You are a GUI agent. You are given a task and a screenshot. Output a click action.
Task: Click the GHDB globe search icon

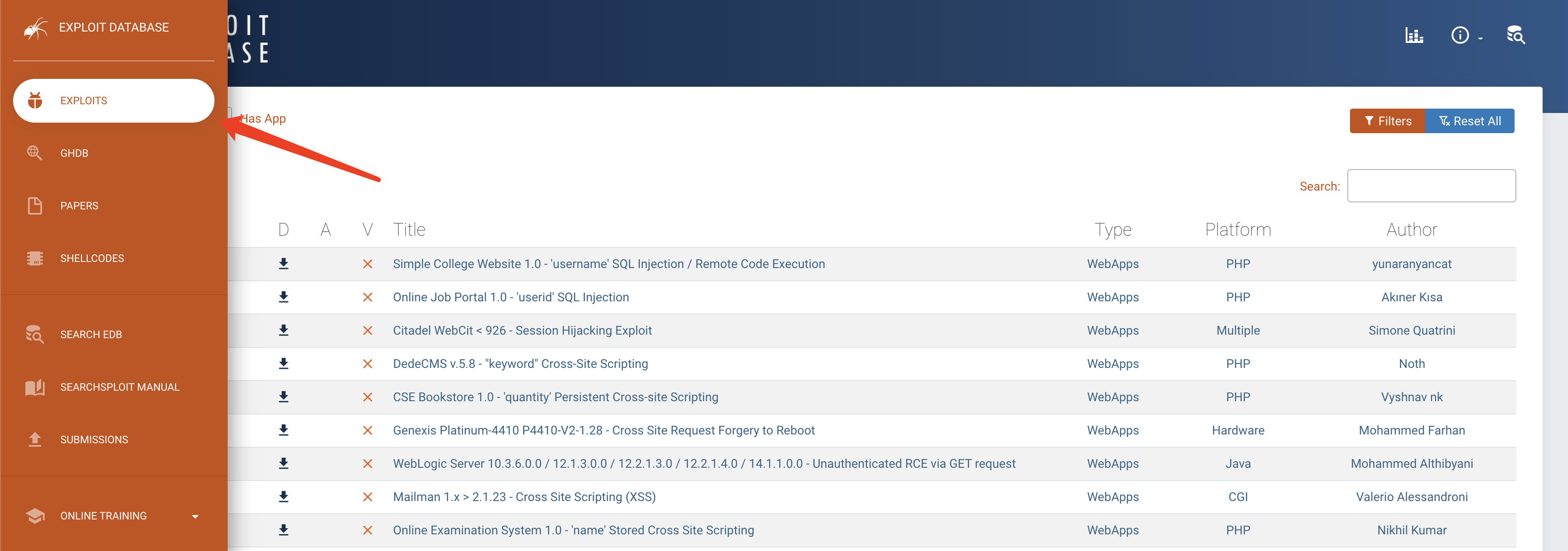point(35,153)
